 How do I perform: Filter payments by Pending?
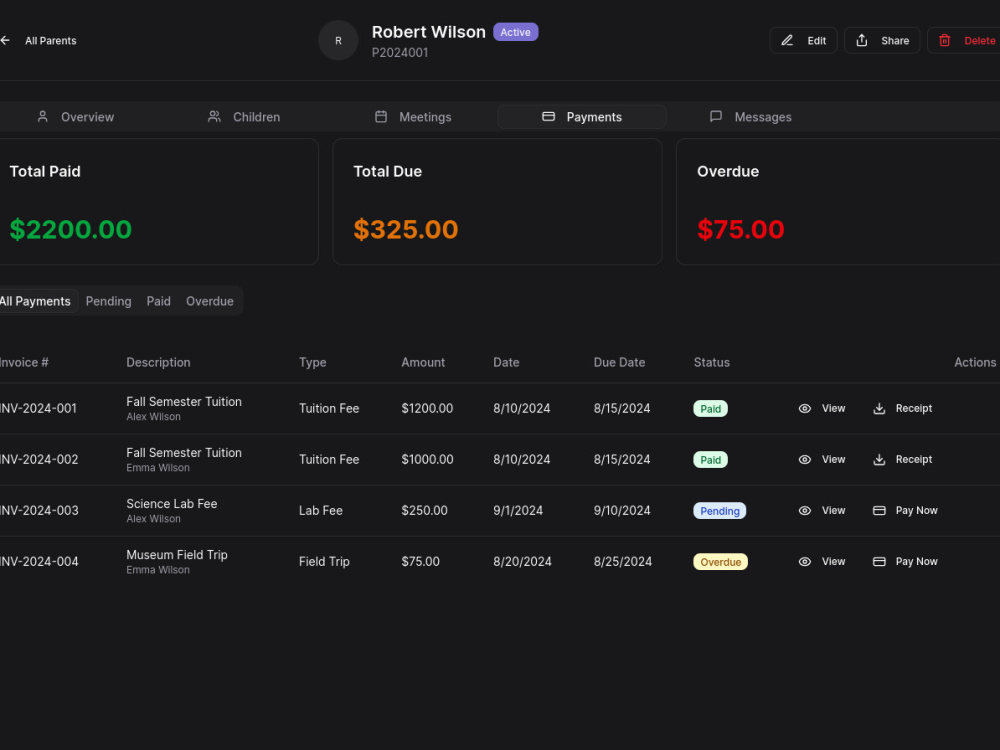click(108, 301)
